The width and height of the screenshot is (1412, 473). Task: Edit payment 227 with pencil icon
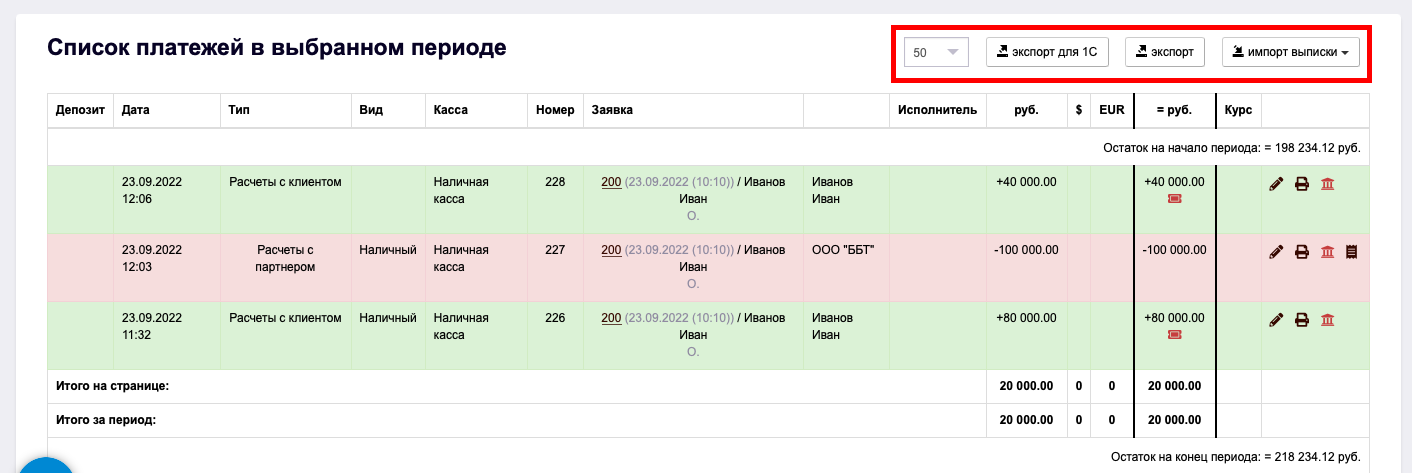tap(1276, 252)
